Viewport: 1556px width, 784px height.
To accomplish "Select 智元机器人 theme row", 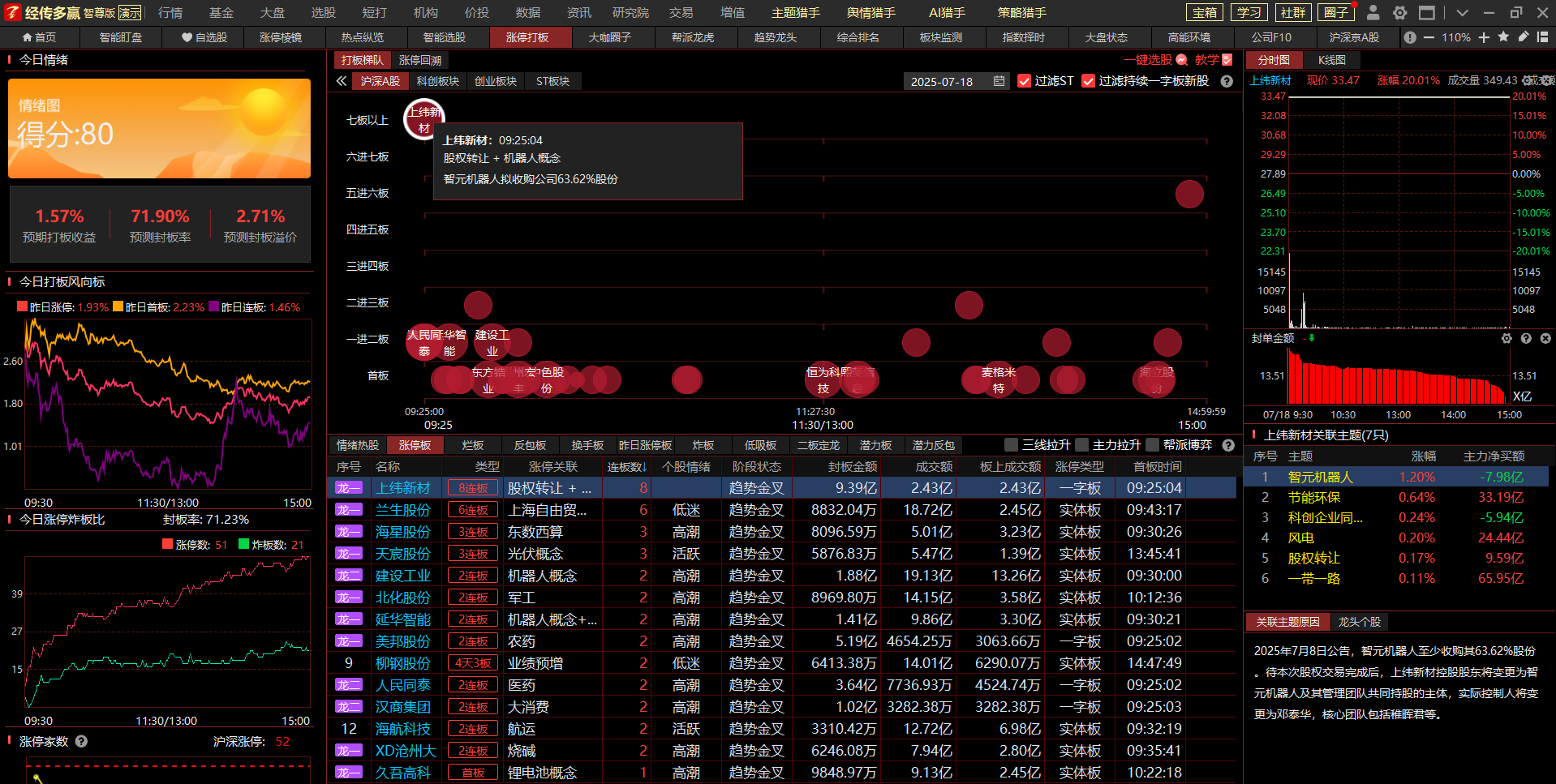I will pyautogui.click(x=1397, y=477).
